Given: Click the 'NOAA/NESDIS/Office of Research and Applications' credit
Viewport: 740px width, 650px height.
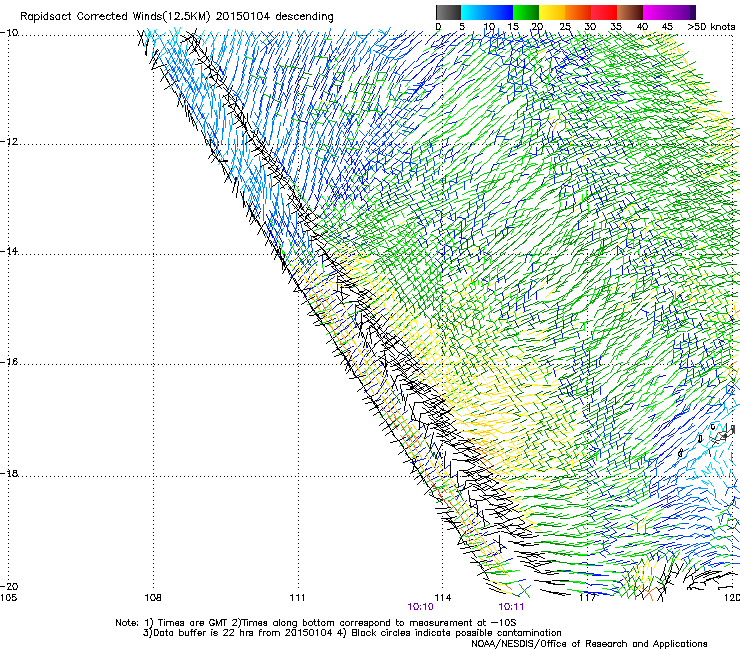Looking at the screenshot, I should tap(589, 644).
